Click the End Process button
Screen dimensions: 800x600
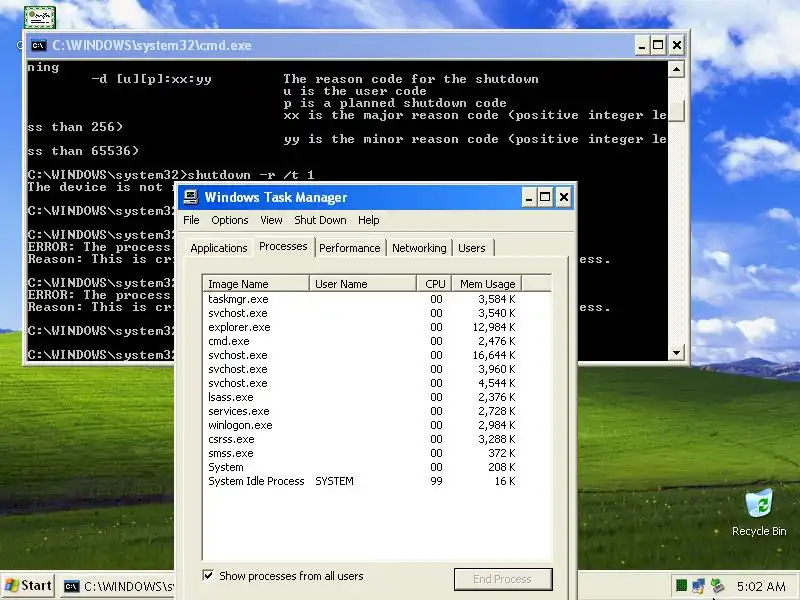(x=503, y=579)
